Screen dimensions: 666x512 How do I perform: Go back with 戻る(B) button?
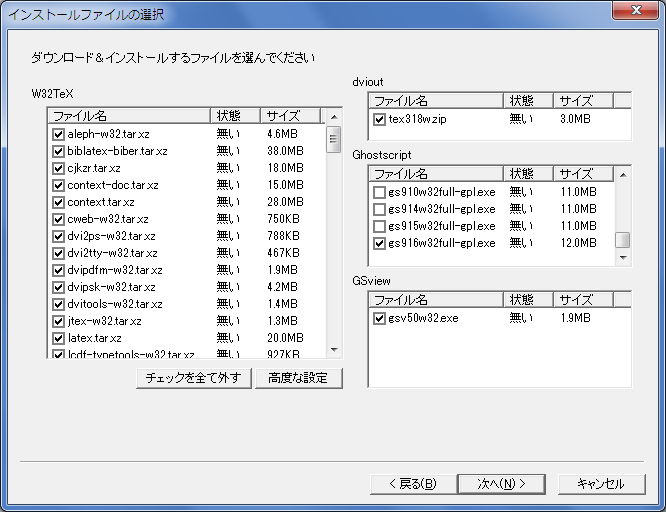413,484
